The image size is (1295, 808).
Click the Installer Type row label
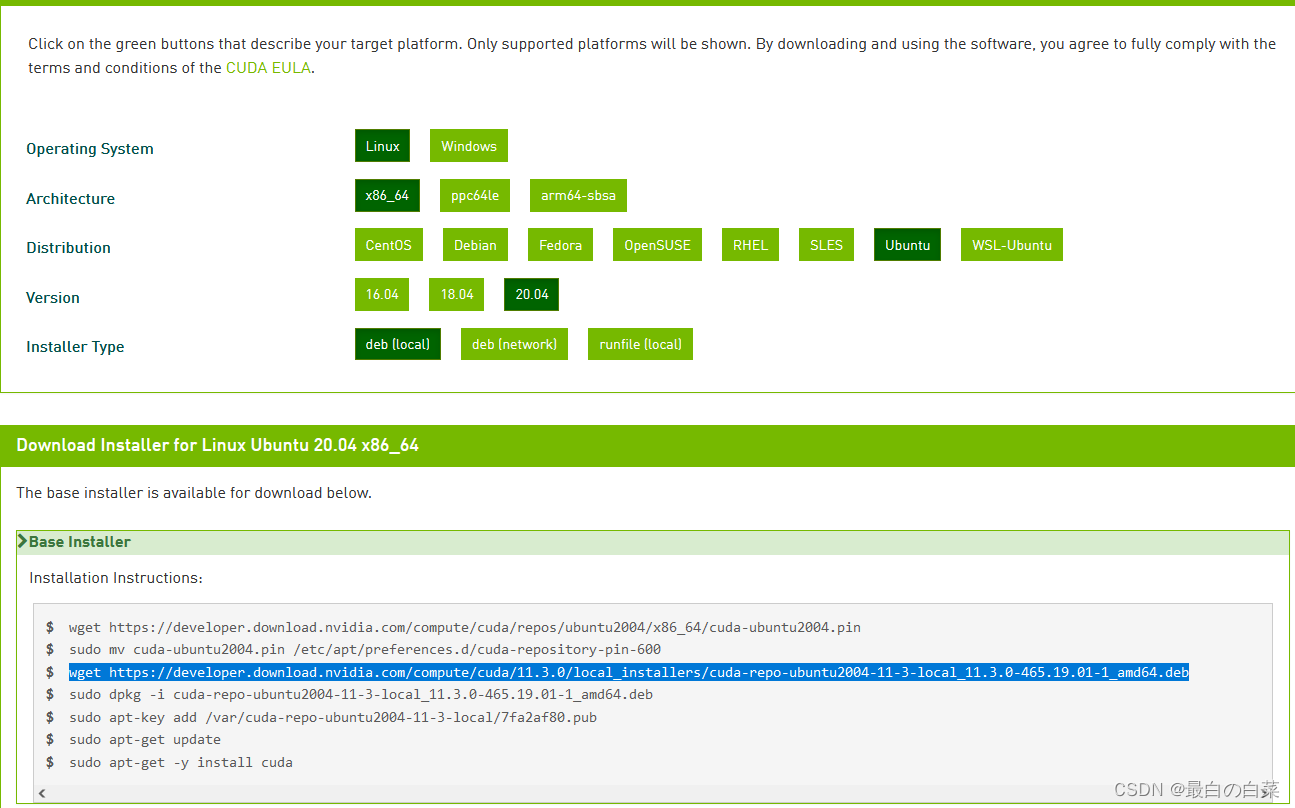tap(75, 347)
